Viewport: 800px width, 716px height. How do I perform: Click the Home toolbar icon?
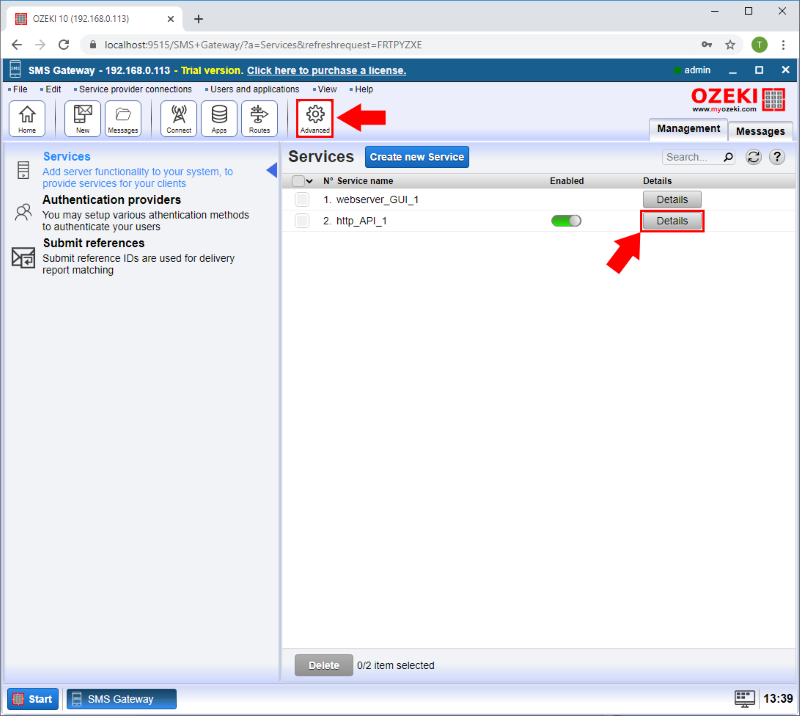(27, 118)
